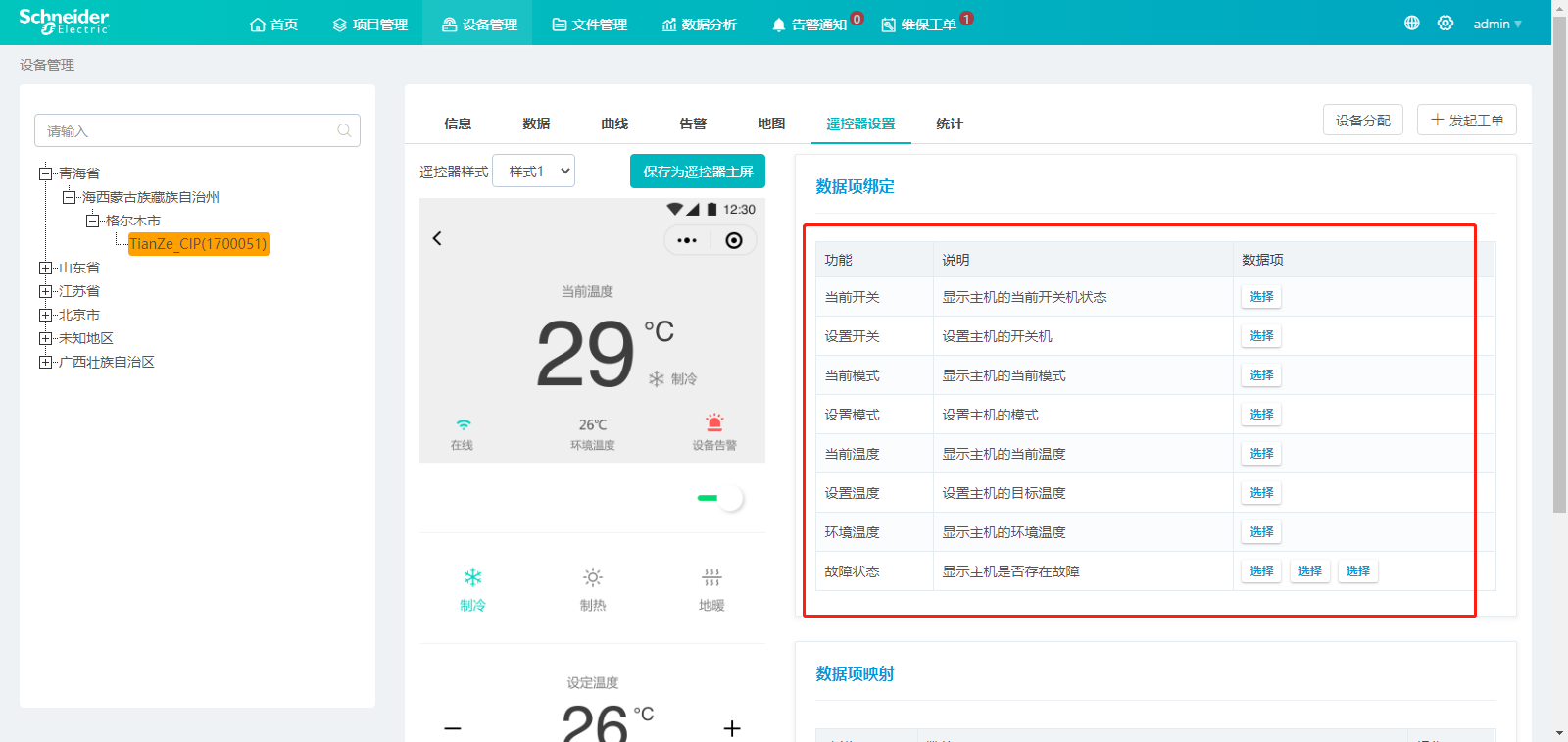Open the language globe icon

[x=1411, y=23]
